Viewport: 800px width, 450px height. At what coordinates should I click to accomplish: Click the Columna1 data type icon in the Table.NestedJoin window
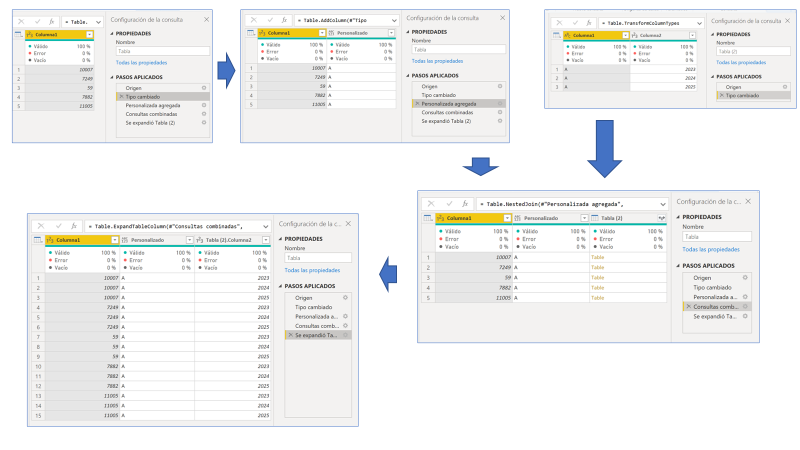pos(440,218)
